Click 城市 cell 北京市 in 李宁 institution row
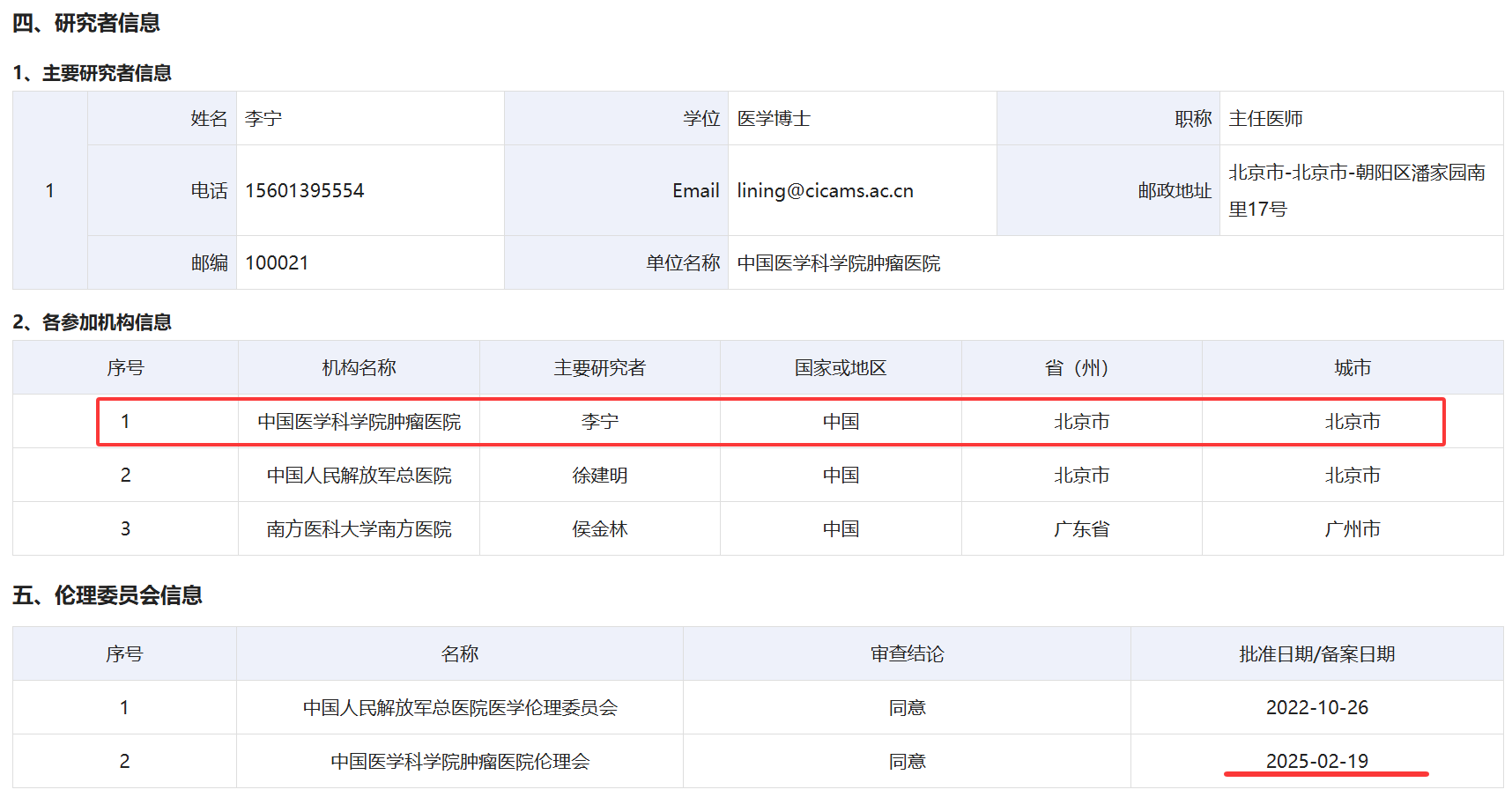The width and height of the screenshot is (1512, 797). coord(1353,421)
